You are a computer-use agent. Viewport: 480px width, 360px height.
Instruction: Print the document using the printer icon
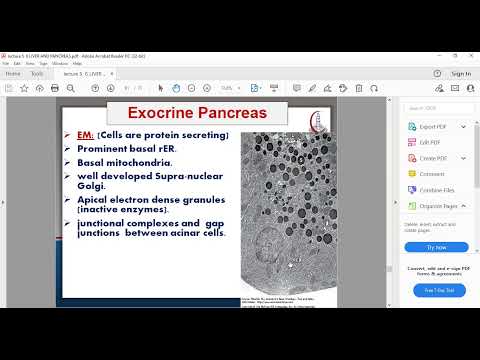click(x=55, y=88)
